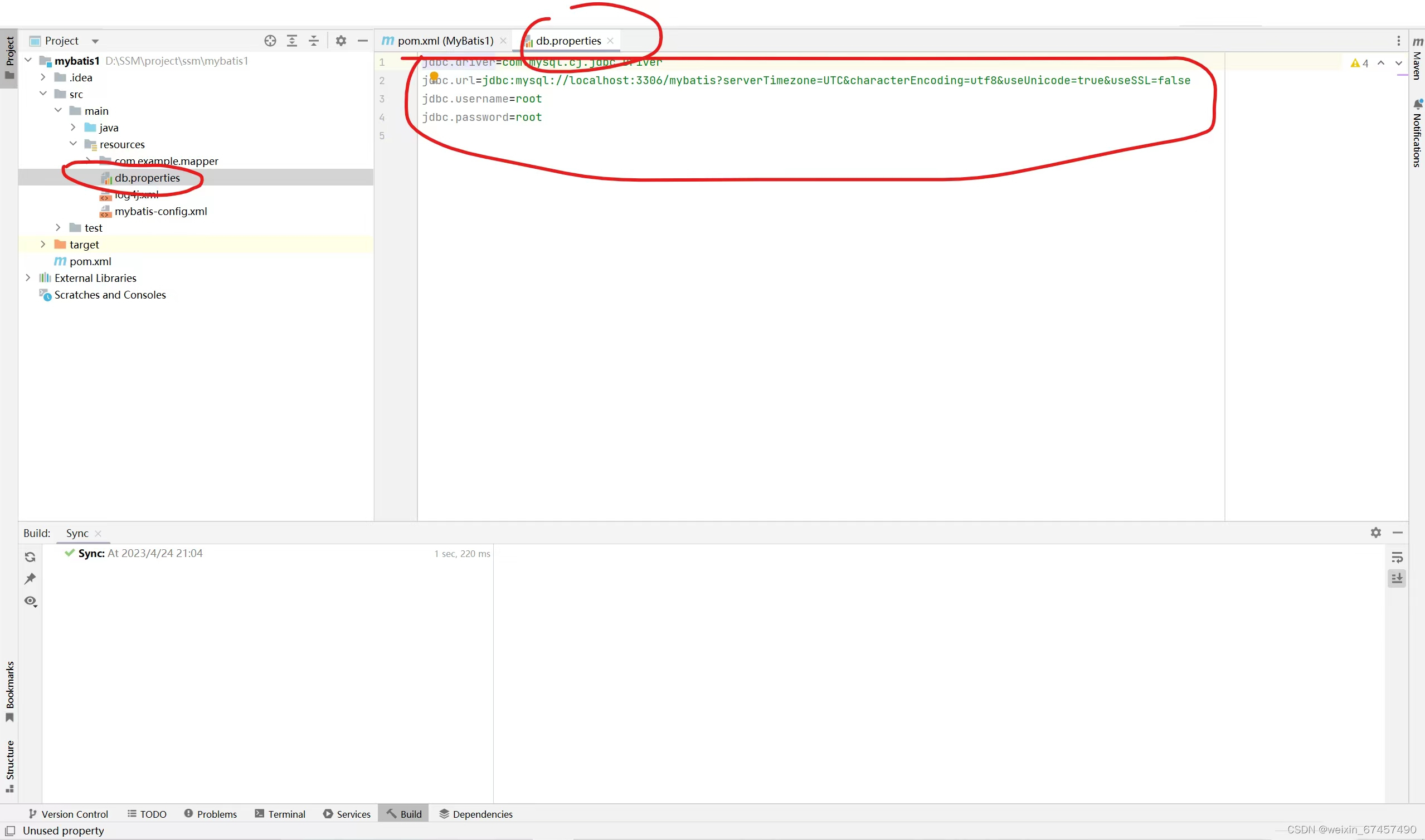This screenshot has width=1425, height=840.
Task: Click the yellow intention bulb in the editor
Action: pyautogui.click(x=434, y=76)
